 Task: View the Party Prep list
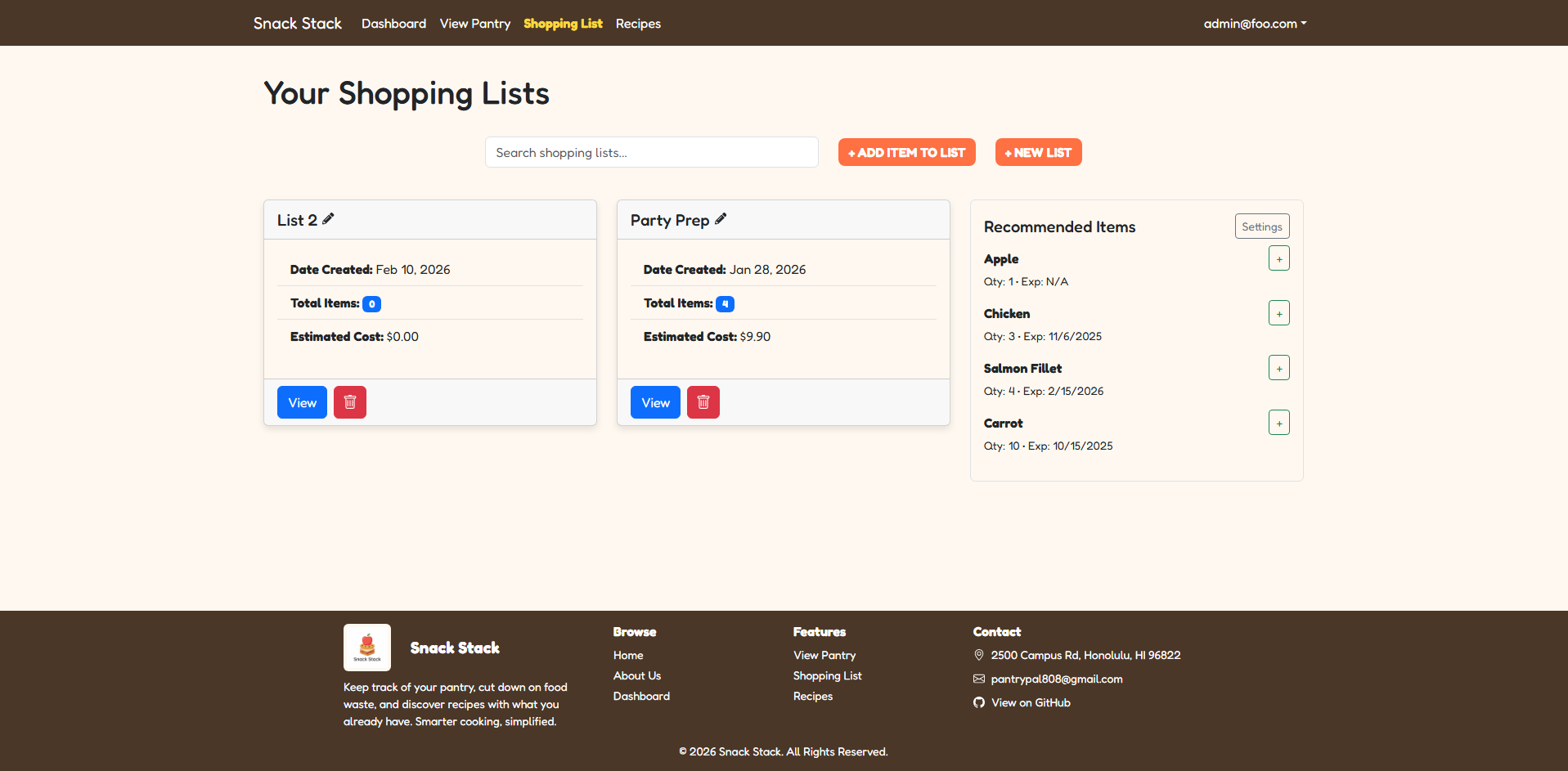[x=654, y=401]
